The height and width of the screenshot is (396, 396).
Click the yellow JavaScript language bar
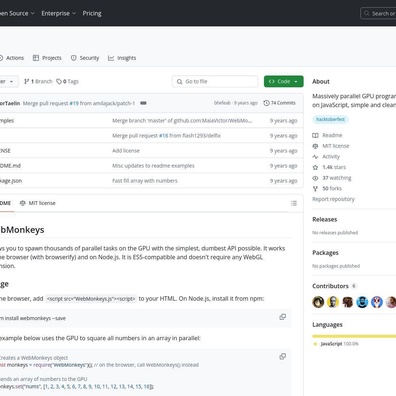(x=354, y=336)
